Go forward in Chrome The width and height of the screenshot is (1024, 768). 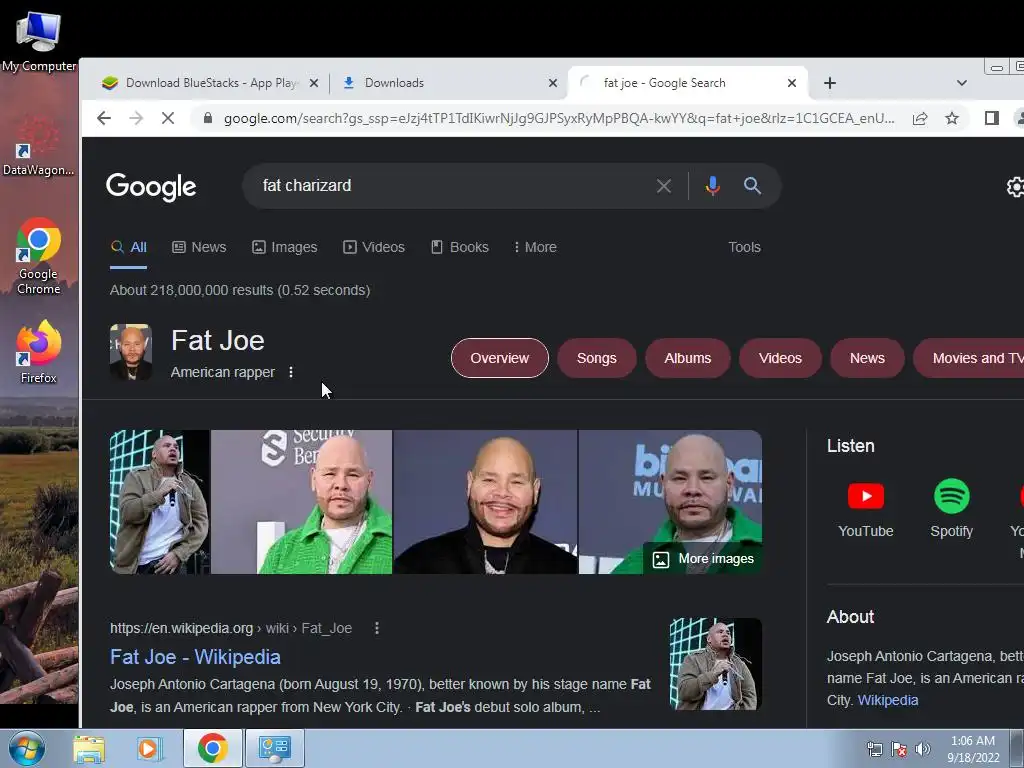(x=136, y=118)
